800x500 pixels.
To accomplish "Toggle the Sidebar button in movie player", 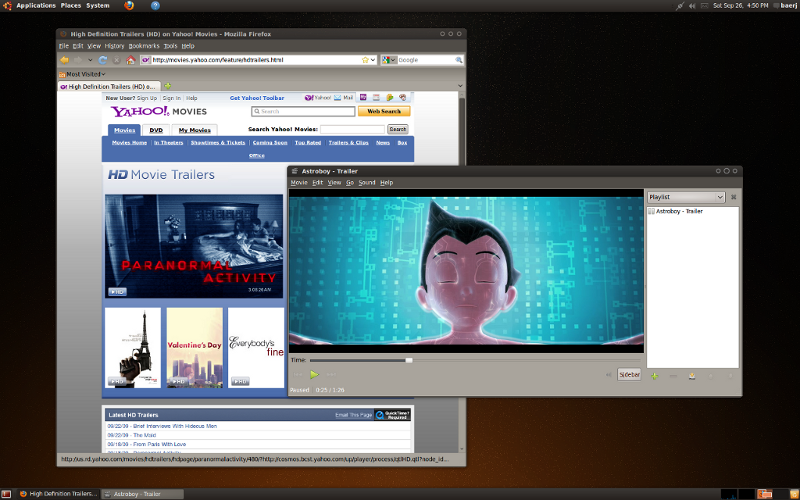I will tap(629, 375).
